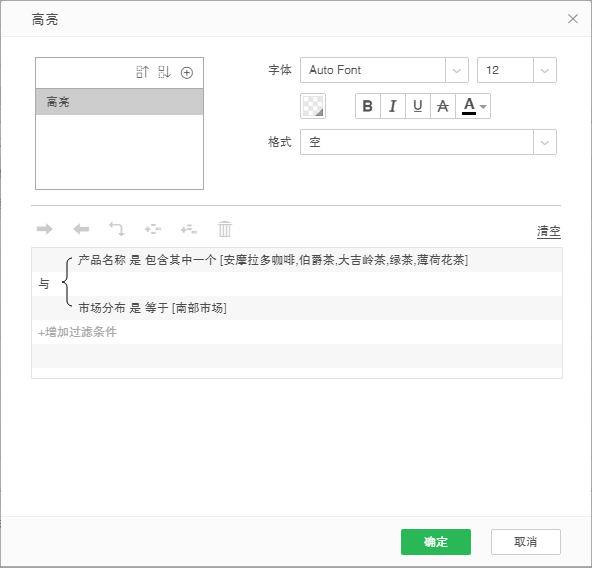Toggle underline formatting
Image resolution: width=592 pixels, height=568 pixels.
coord(418,106)
